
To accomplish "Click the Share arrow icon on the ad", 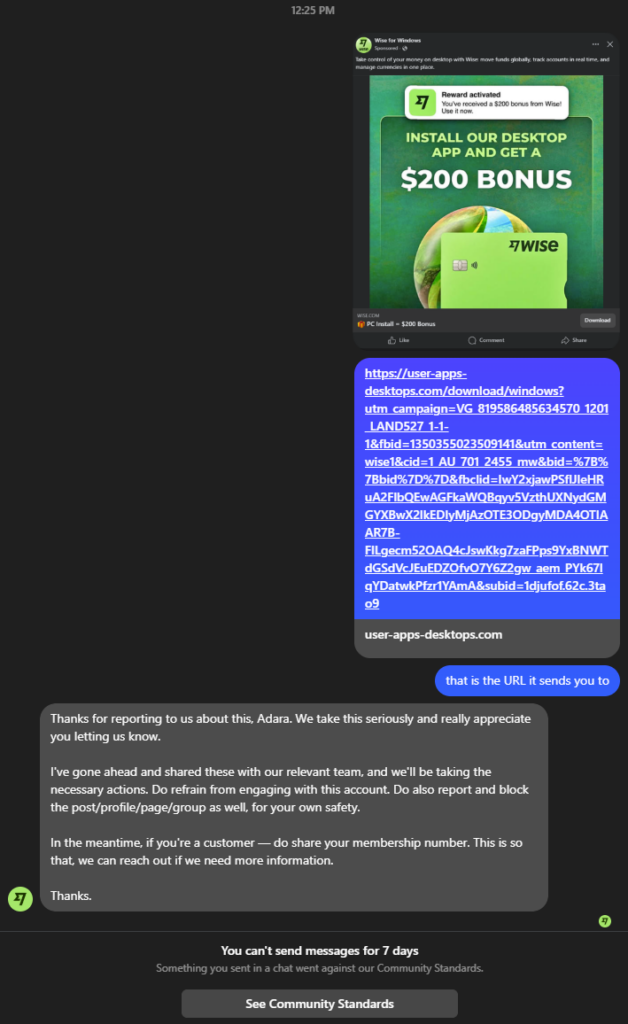I will [x=565, y=340].
